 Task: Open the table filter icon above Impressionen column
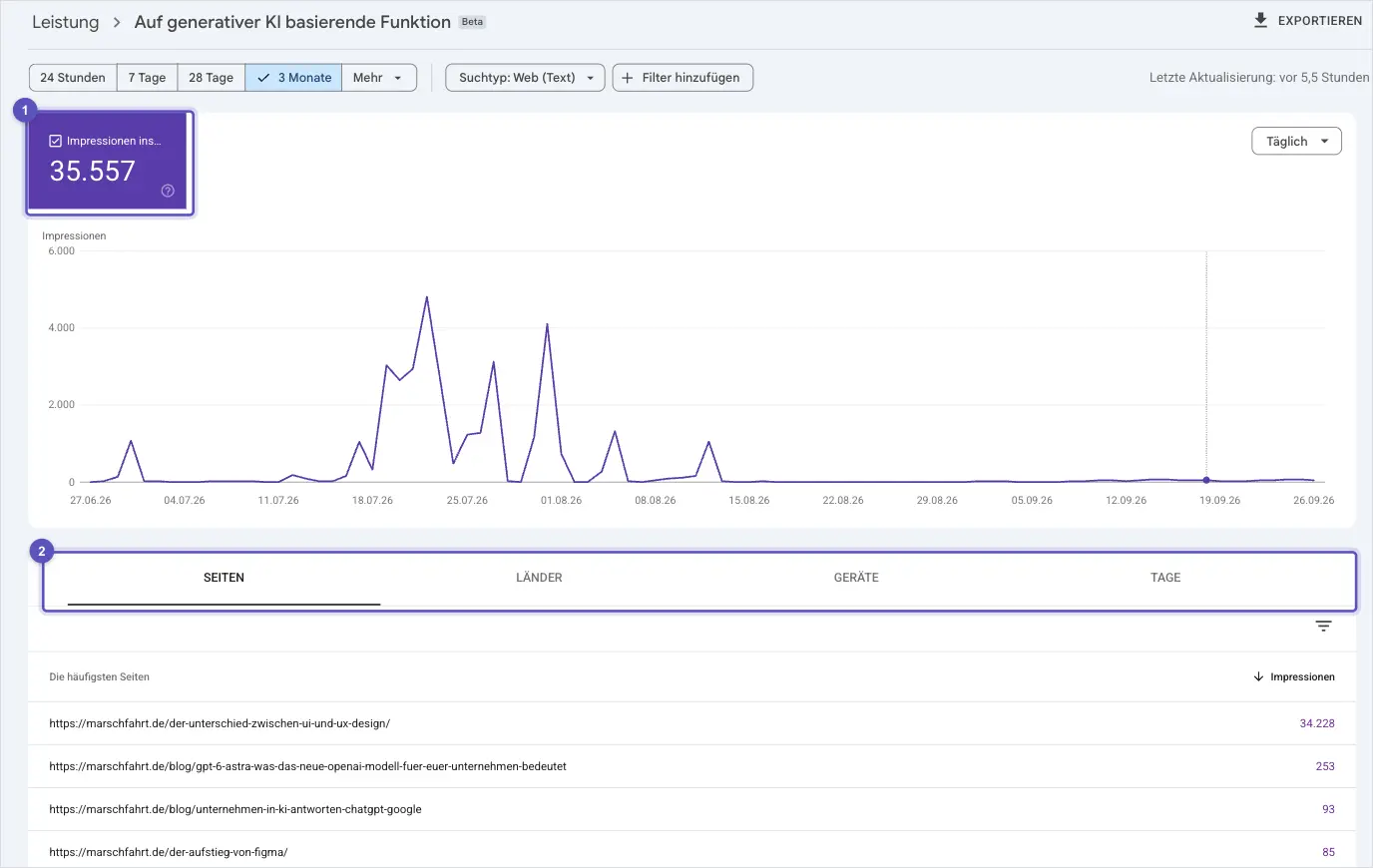1323,627
